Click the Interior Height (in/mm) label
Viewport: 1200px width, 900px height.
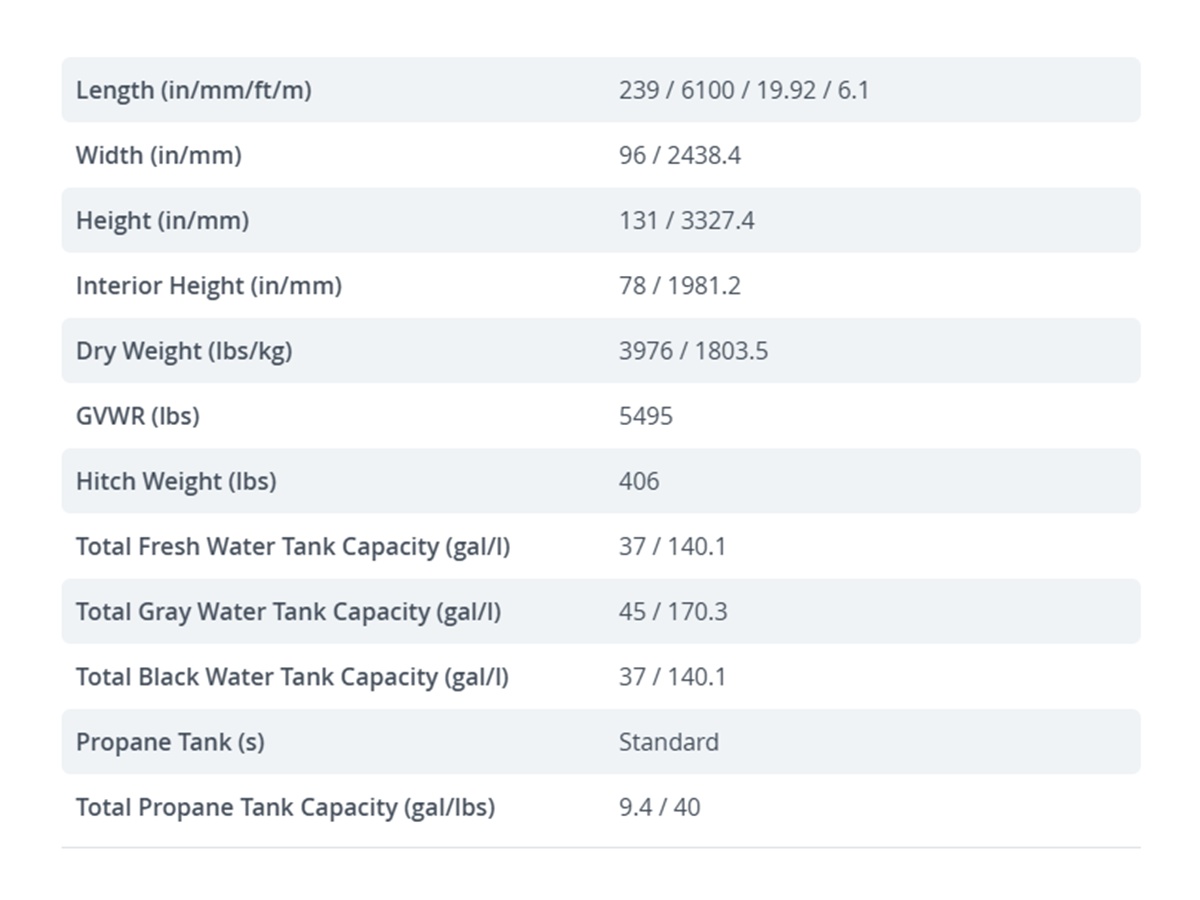[x=209, y=285]
